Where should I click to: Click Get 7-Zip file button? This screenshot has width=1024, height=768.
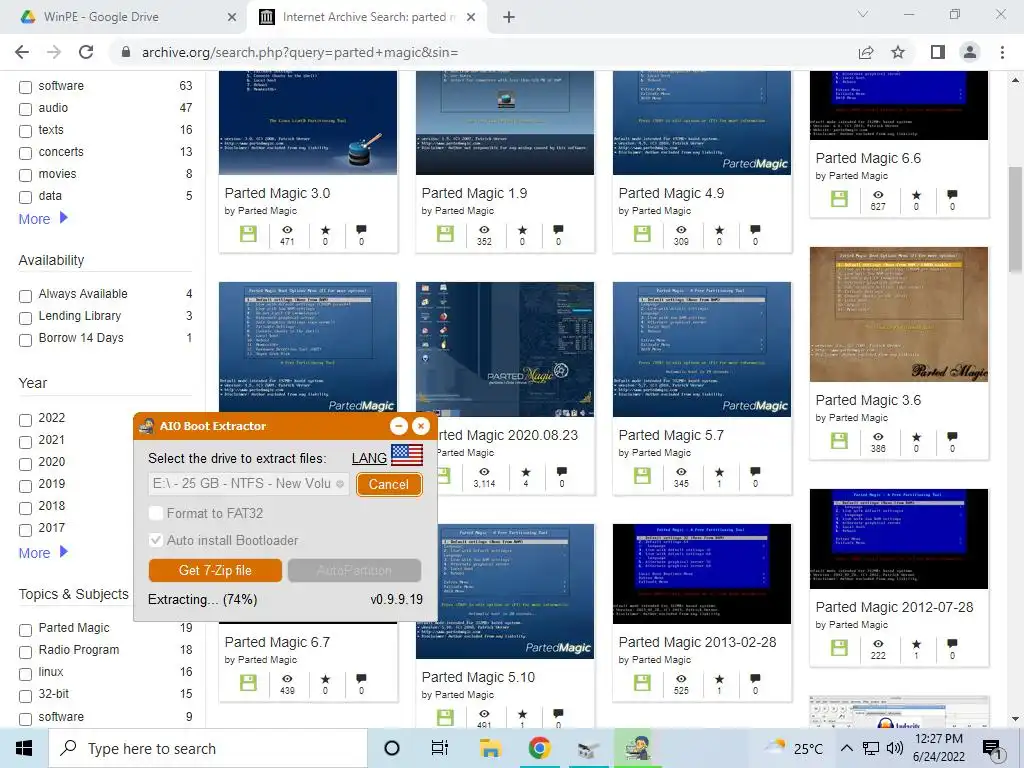pyautogui.click(x=215, y=570)
